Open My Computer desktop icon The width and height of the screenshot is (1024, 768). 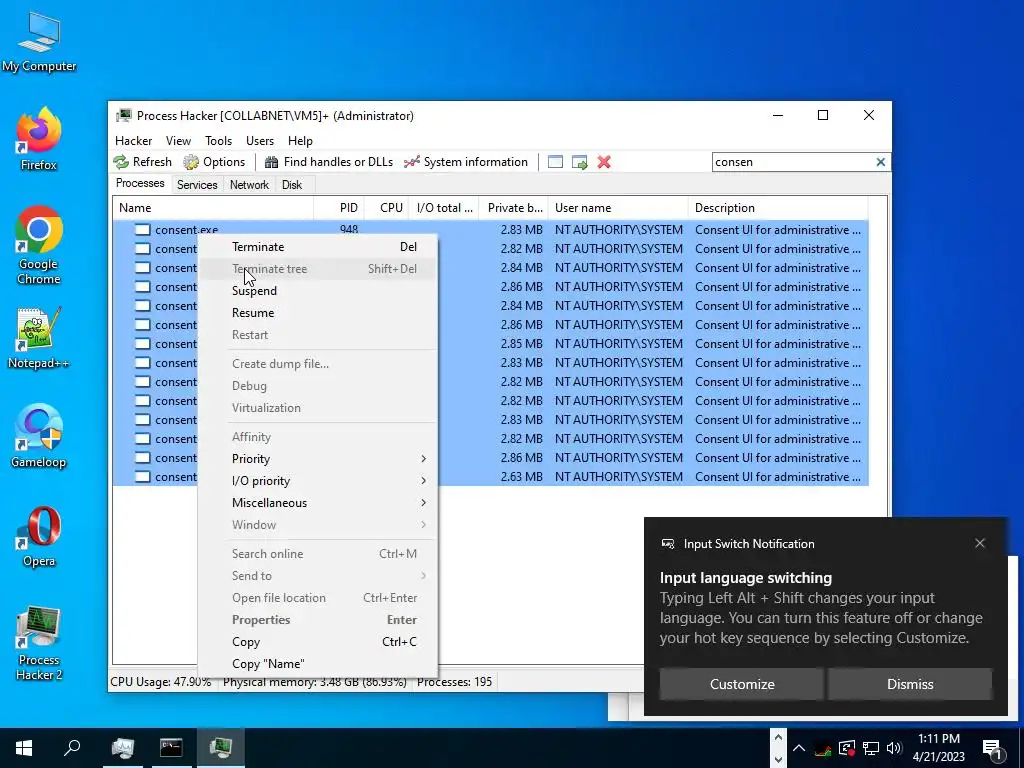(39, 41)
